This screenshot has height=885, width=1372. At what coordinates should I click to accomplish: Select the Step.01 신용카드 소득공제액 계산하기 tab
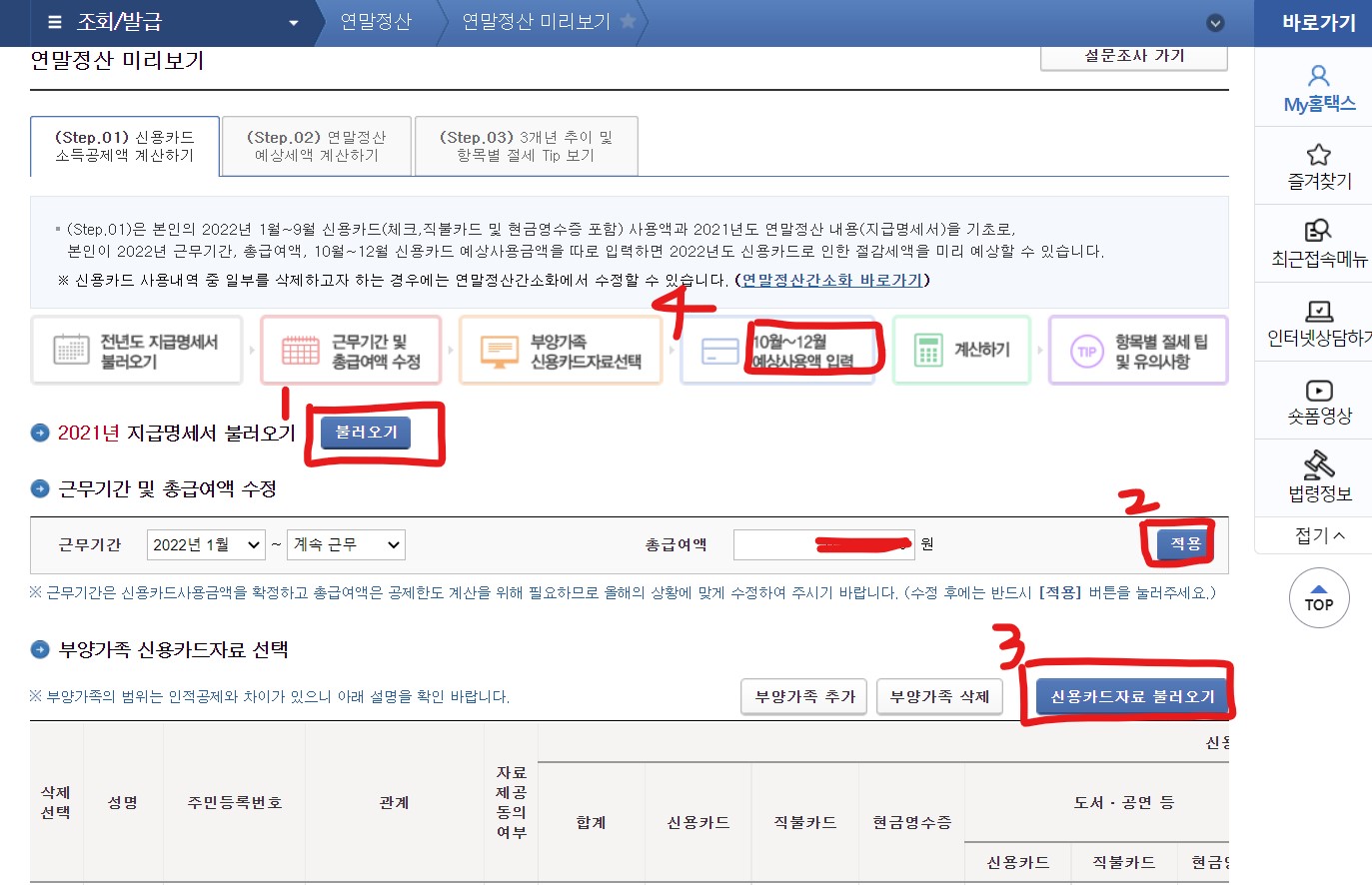125,147
